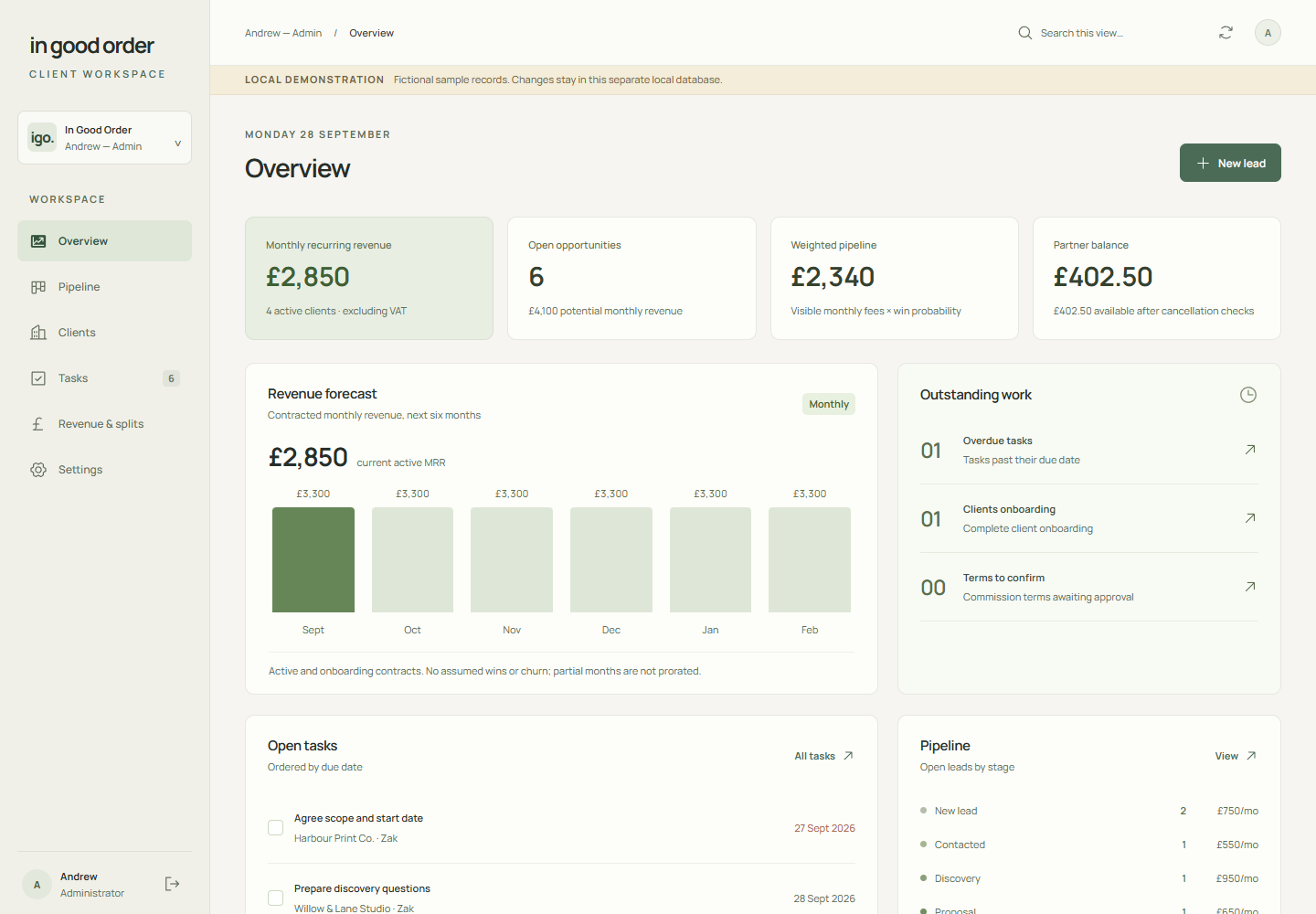Click the magnifier search icon

pyautogui.click(x=1025, y=33)
